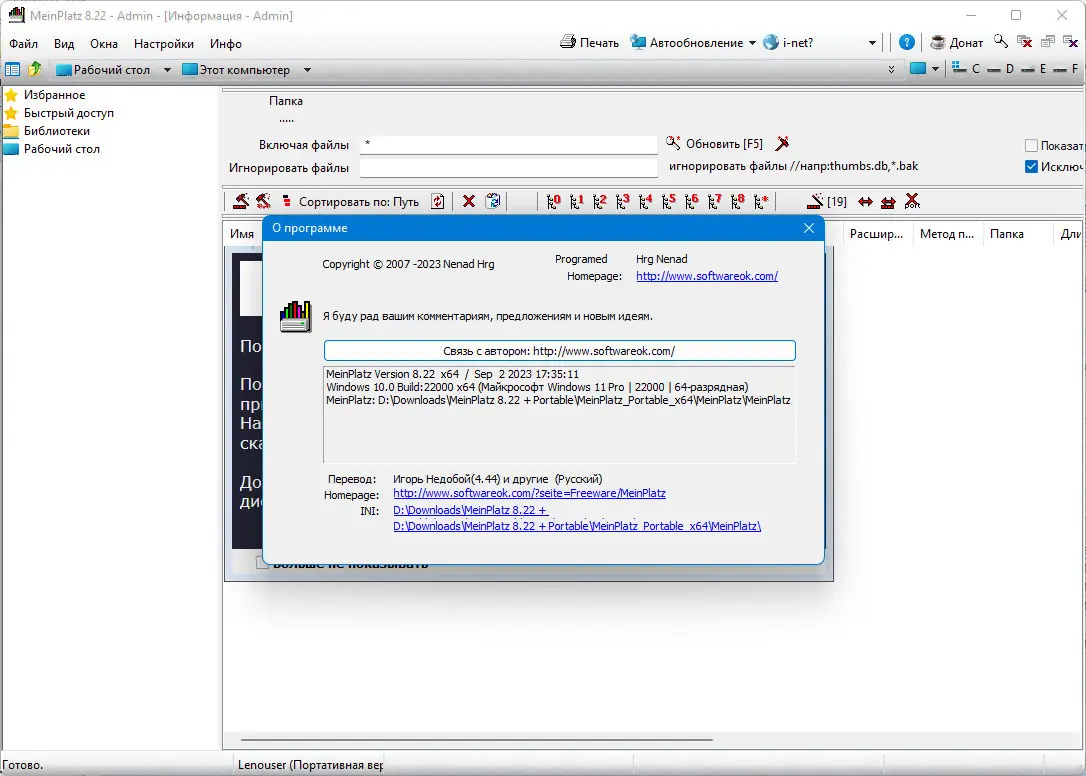This screenshot has height=776, width=1086.
Task: Click the magnifying glass search icon
Action: [1000, 42]
